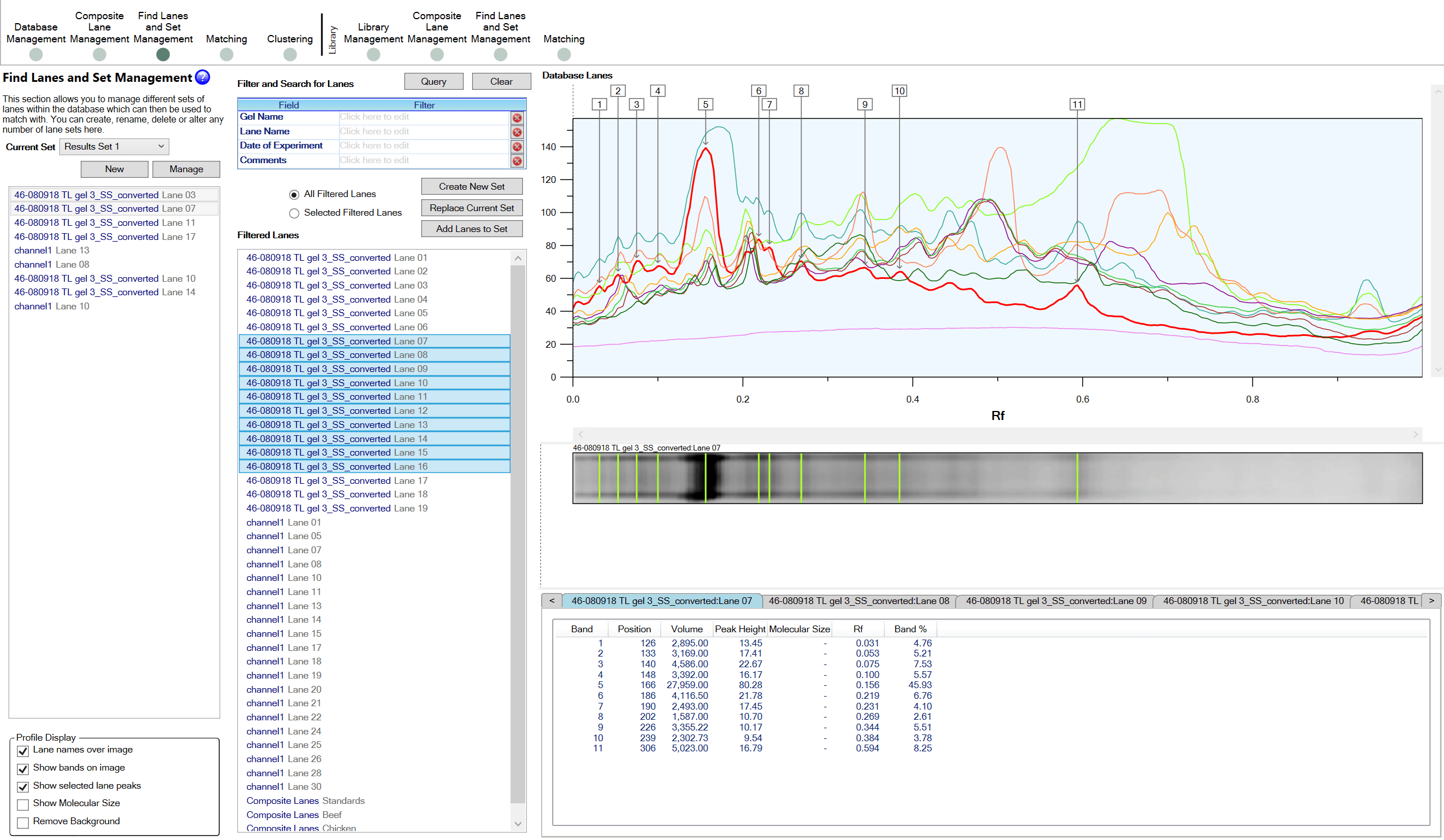Go to library Composite Lane Management circle
1444x840 pixels.
click(x=437, y=54)
